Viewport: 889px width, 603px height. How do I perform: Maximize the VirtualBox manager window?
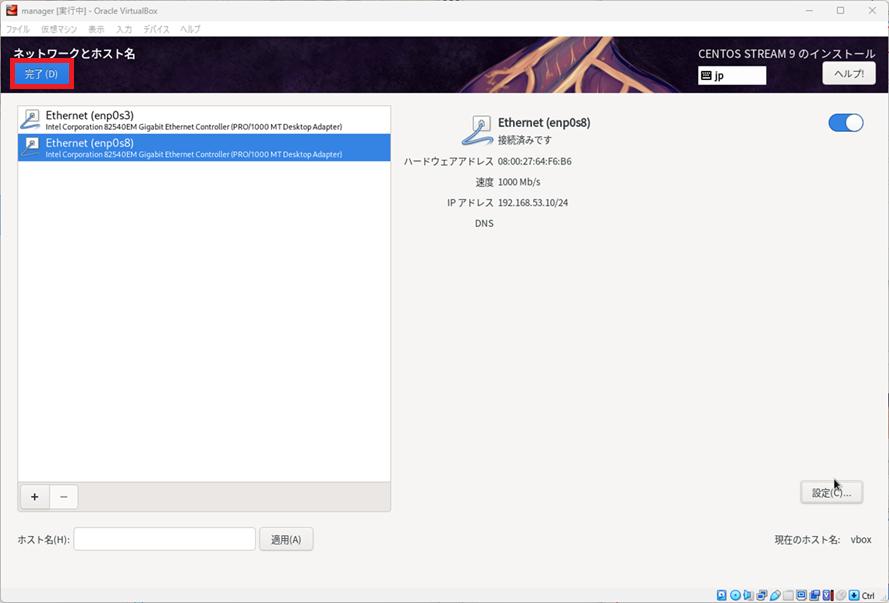840,11
